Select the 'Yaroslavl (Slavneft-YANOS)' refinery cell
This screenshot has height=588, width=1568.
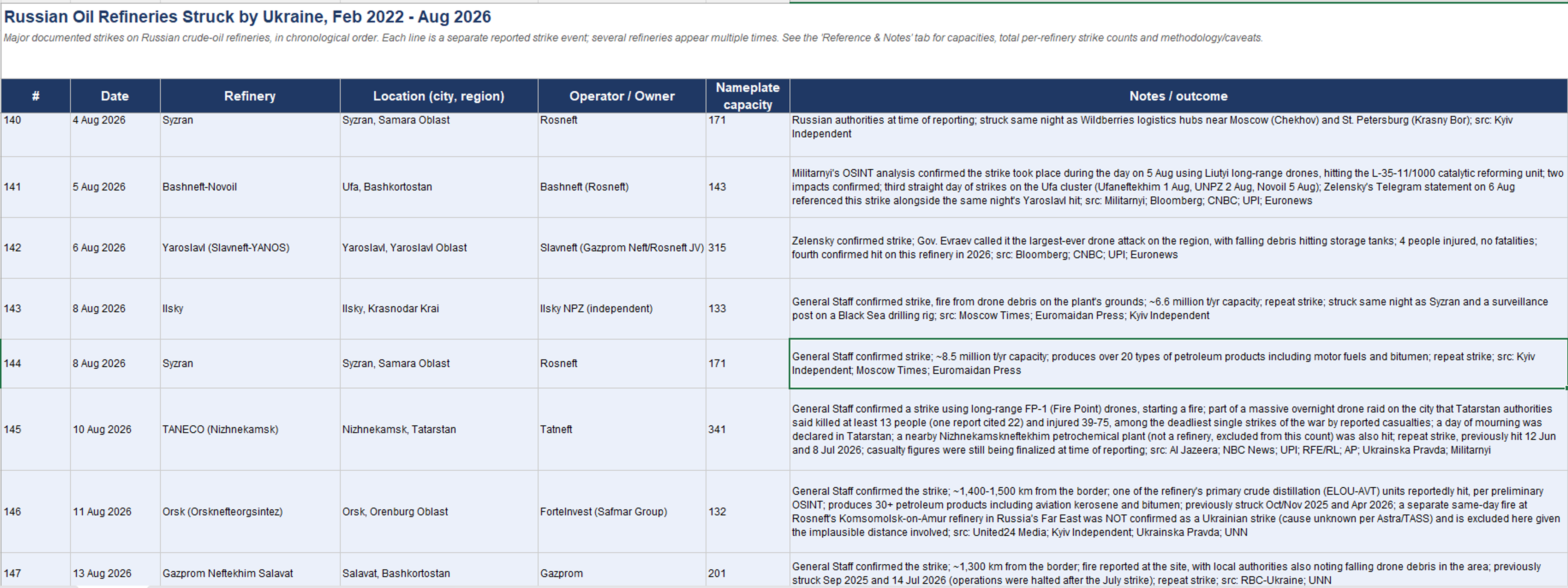click(x=249, y=248)
